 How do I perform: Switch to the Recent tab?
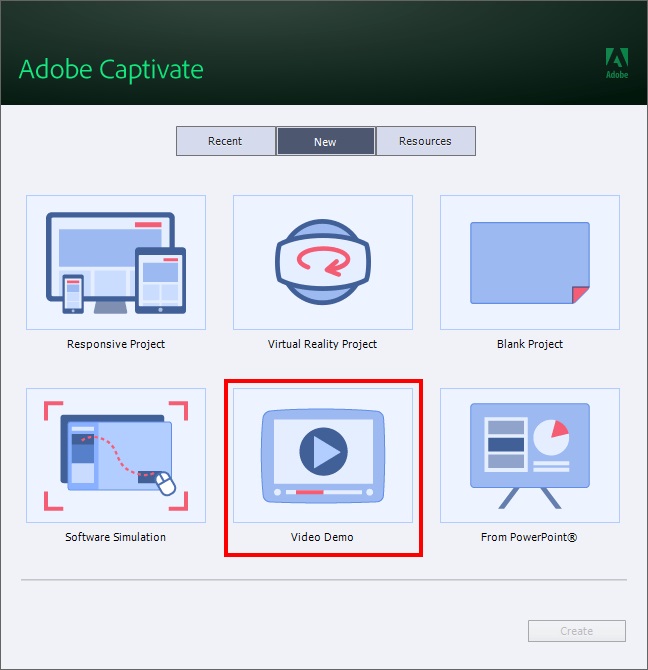226,141
